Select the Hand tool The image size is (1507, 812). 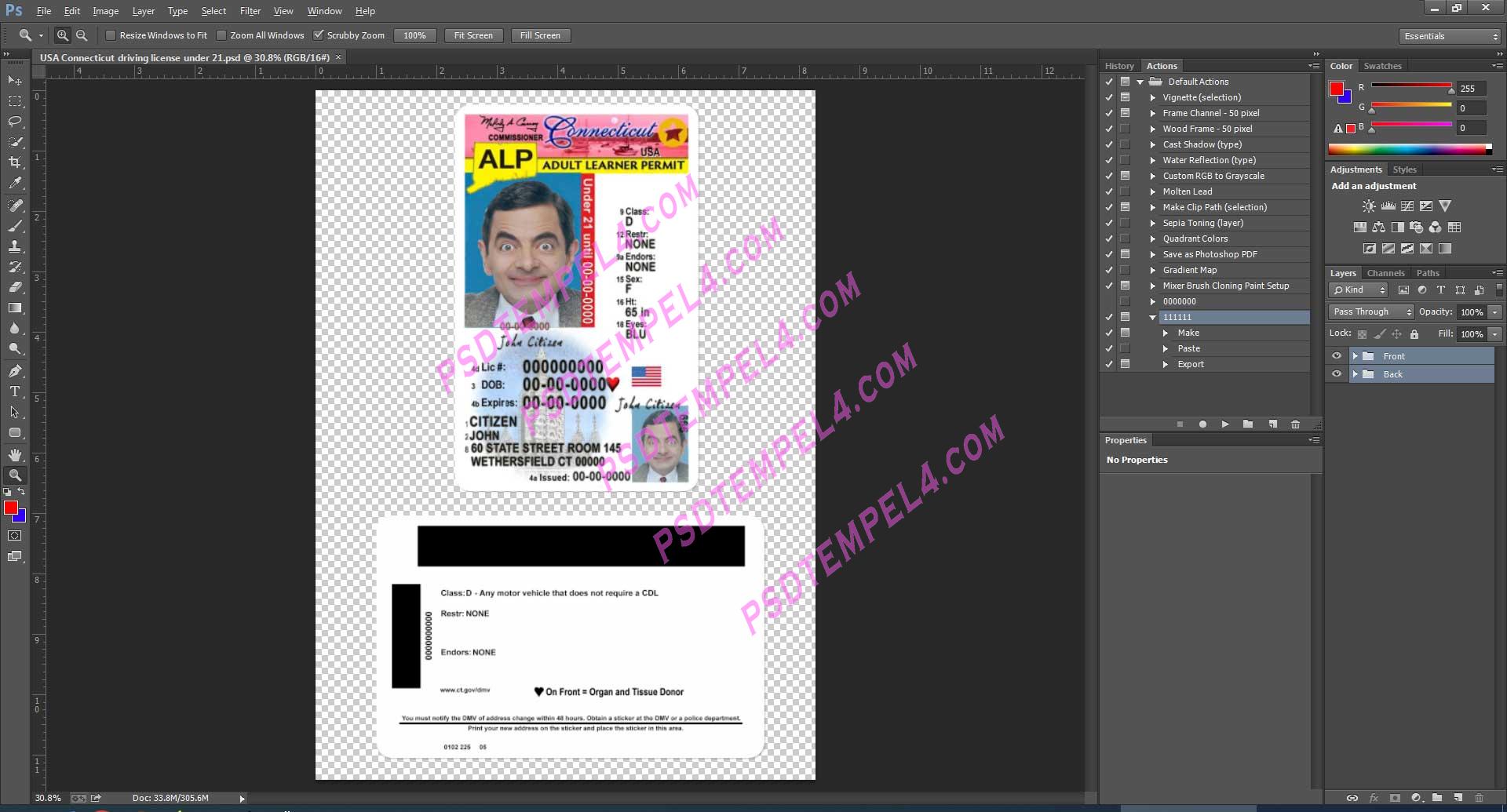(15, 454)
